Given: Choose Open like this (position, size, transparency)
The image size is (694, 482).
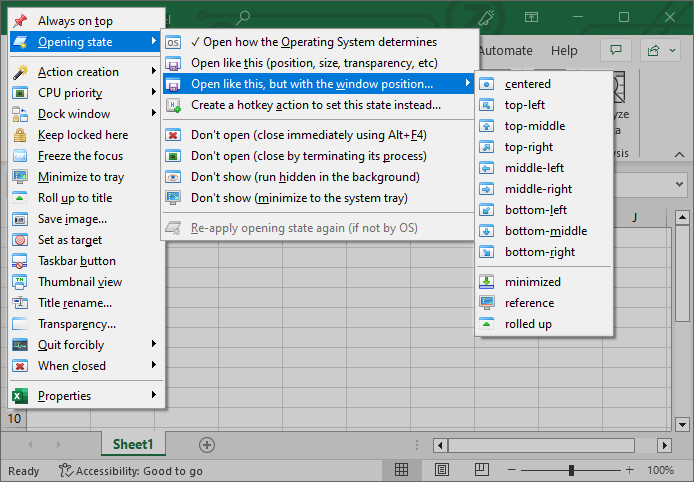Looking at the screenshot, I should (x=317, y=63).
